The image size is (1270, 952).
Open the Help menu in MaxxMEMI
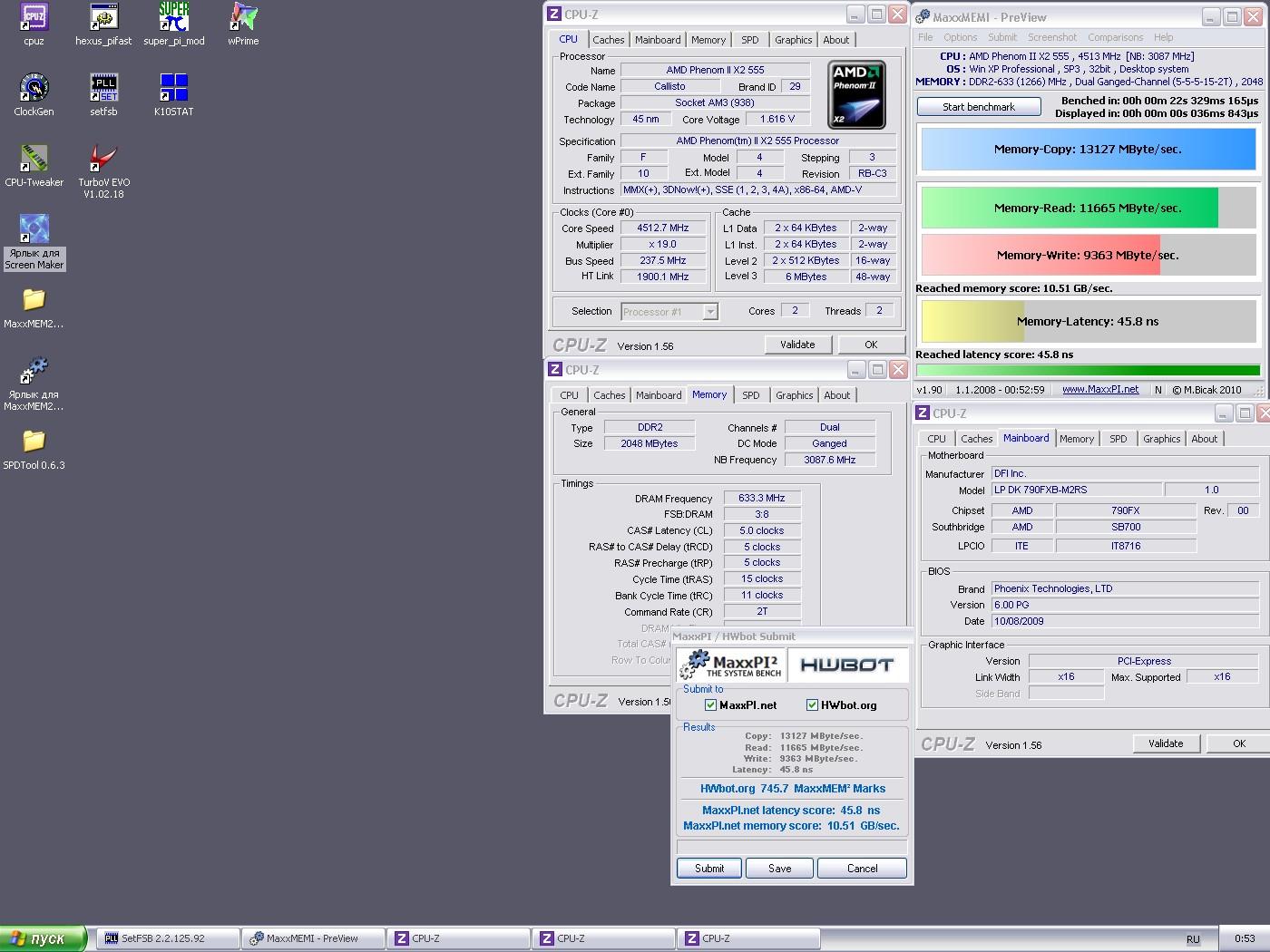click(x=1164, y=37)
